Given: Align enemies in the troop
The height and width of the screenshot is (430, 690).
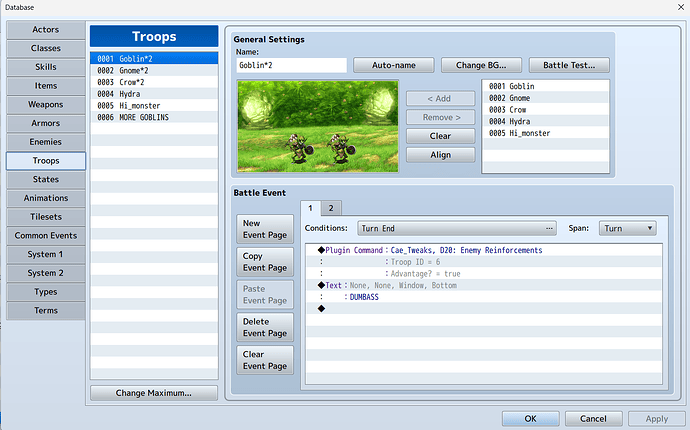Looking at the screenshot, I should tap(440, 155).
